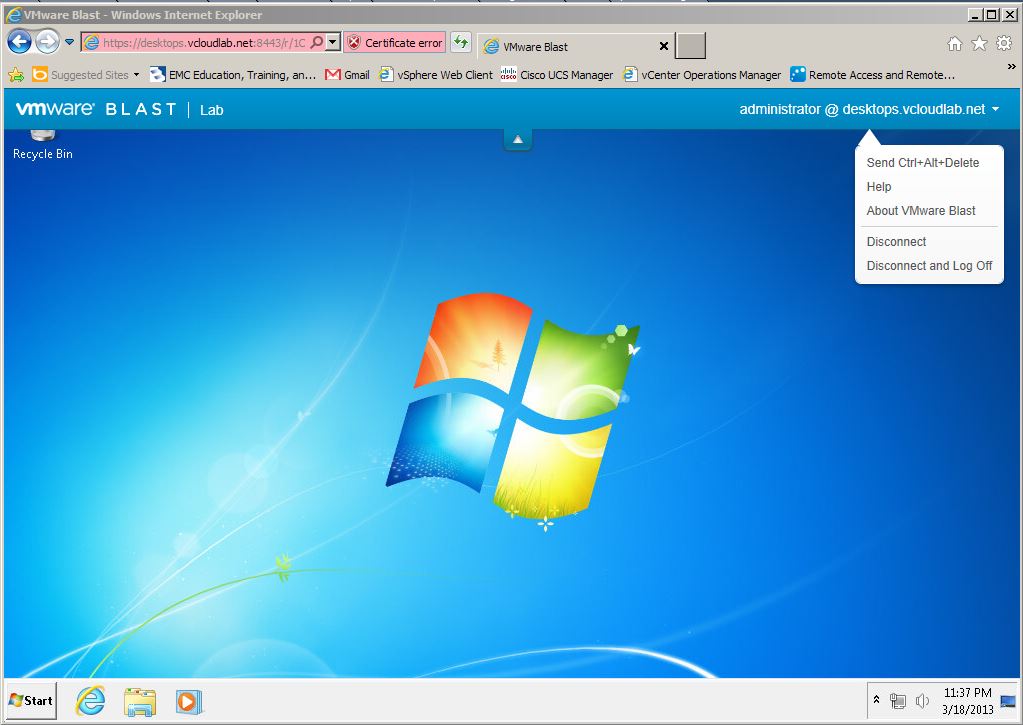Click the refresh page icon
Image resolution: width=1023 pixels, height=725 pixels.
[x=461, y=43]
